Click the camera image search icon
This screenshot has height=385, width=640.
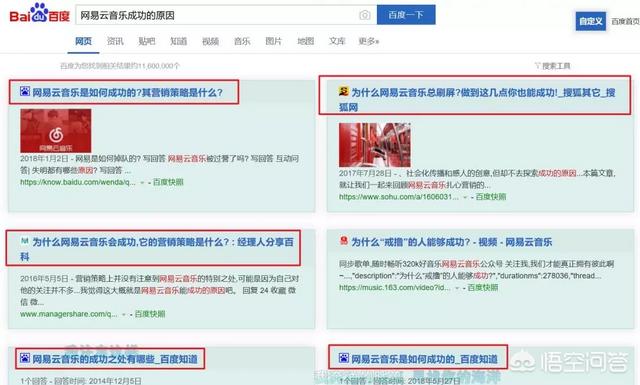click(364, 15)
